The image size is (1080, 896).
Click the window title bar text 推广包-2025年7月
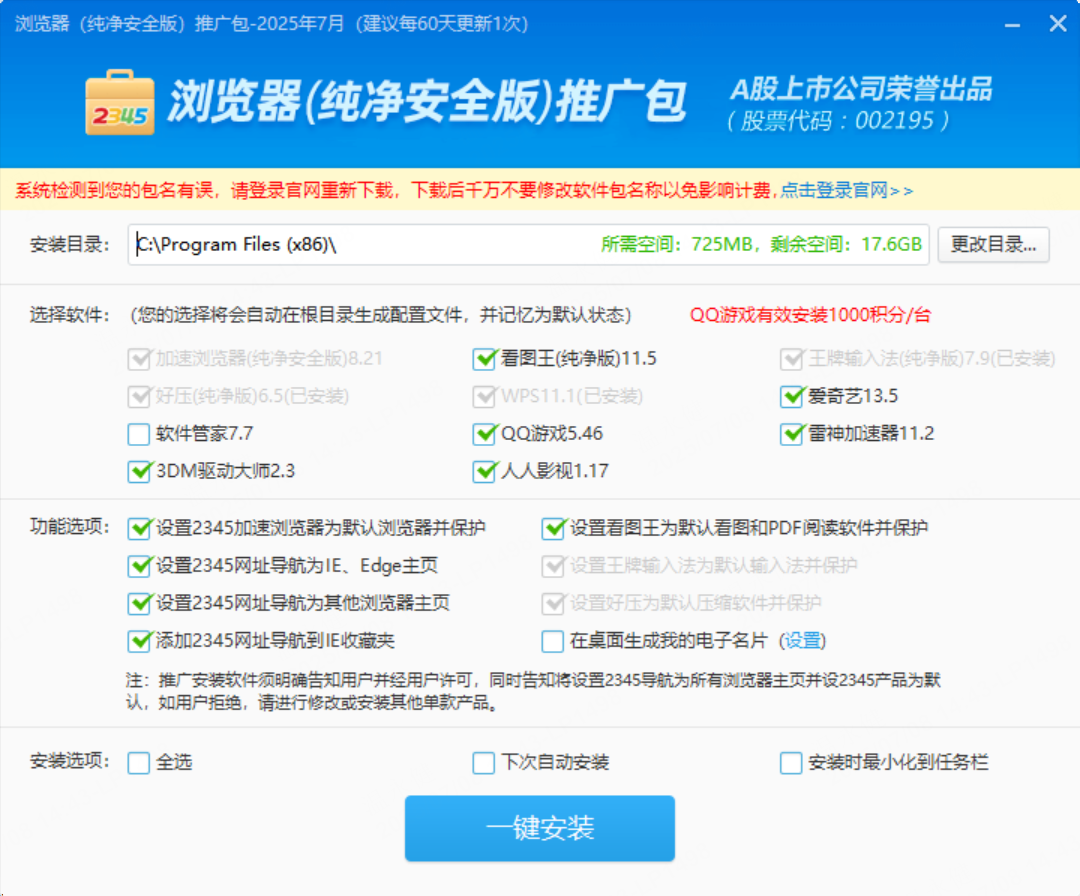269,24
